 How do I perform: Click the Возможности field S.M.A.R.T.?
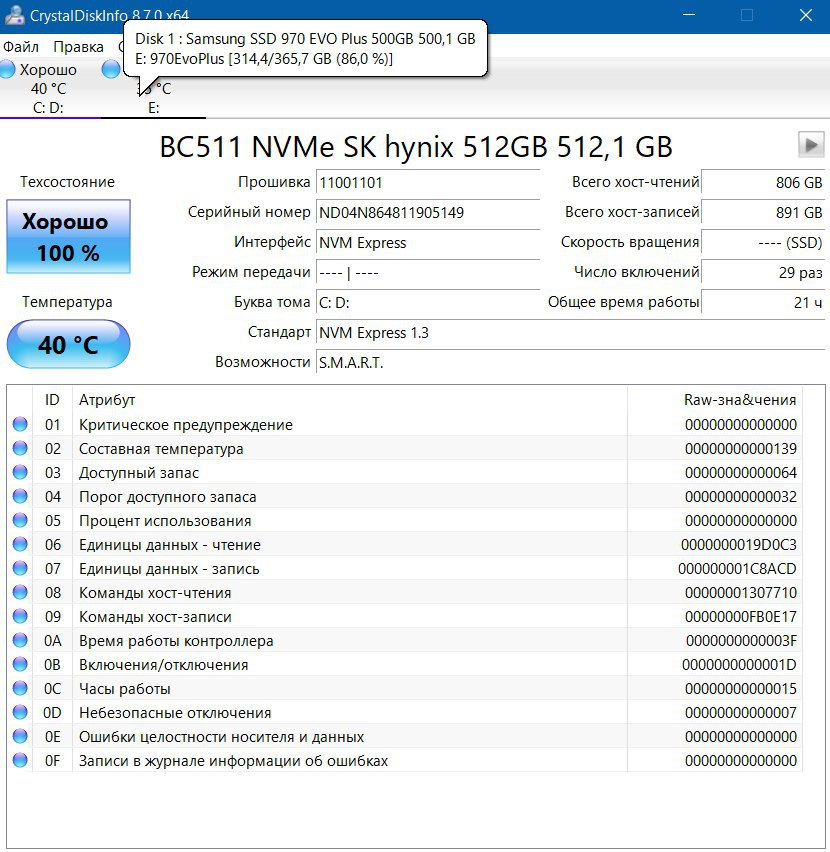[570, 362]
